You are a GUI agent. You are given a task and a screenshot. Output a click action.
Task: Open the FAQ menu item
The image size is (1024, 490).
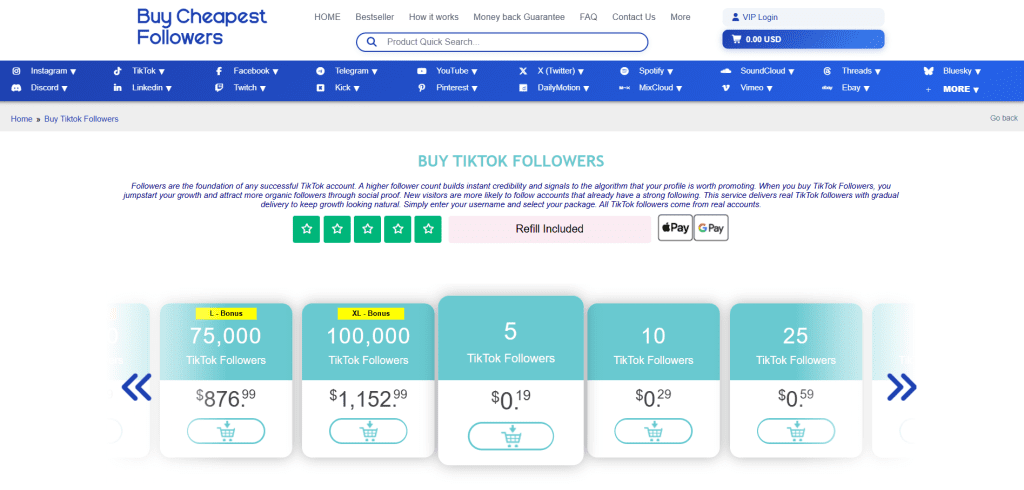coord(588,17)
